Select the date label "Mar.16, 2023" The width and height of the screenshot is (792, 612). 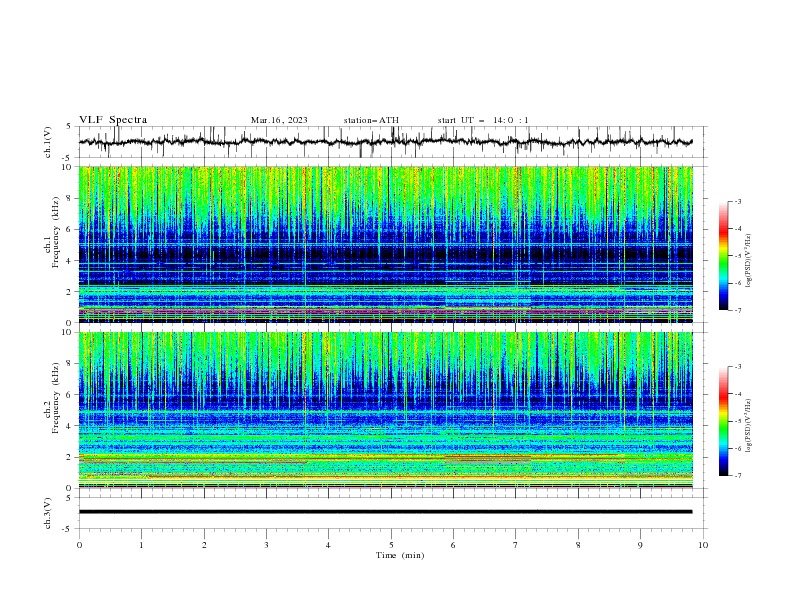(x=279, y=120)
